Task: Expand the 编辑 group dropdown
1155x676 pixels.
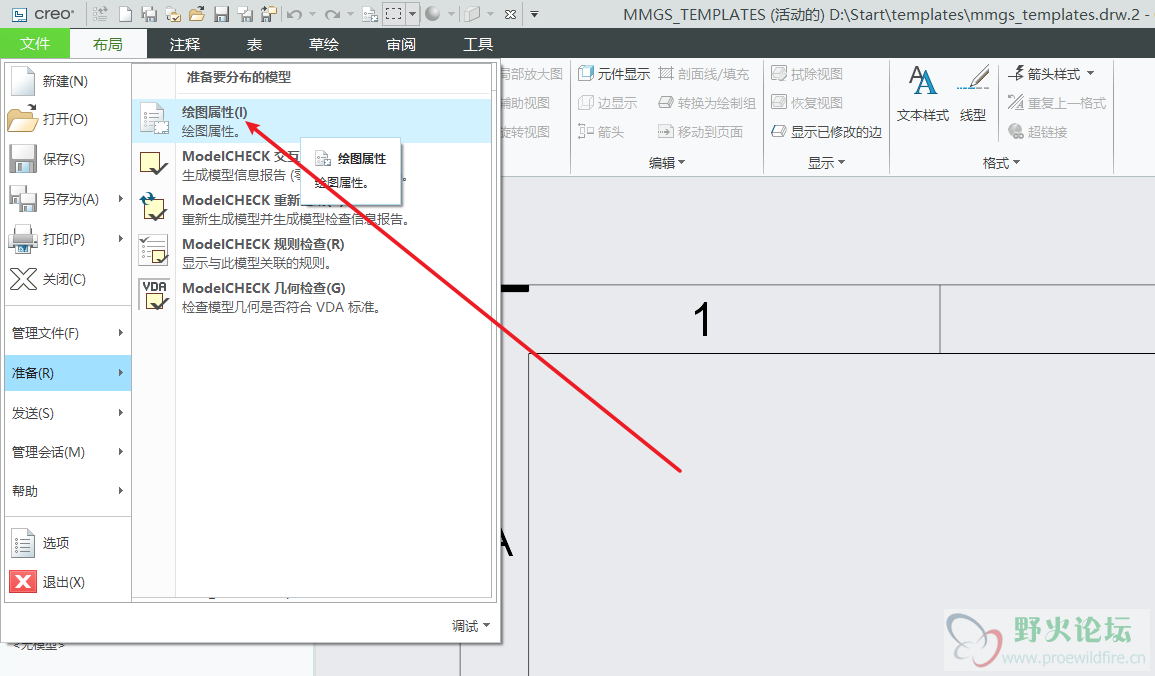Action: click(667, 163)
